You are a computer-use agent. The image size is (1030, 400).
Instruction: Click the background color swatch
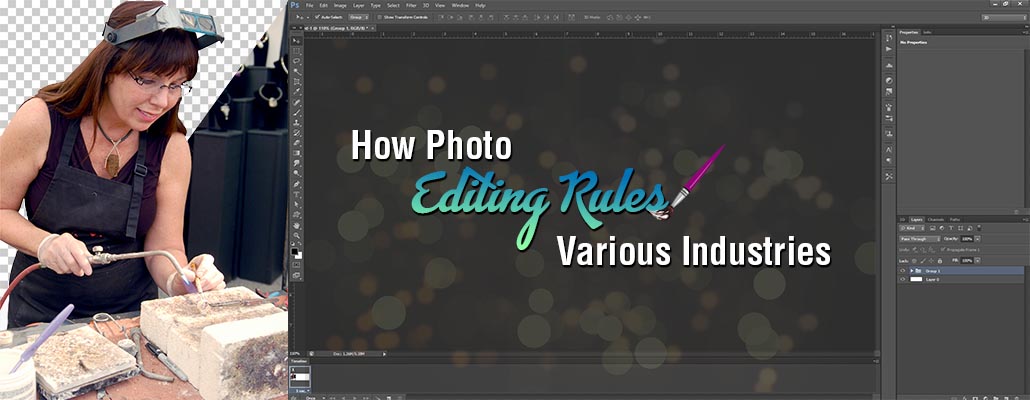[x=299, y=254]
